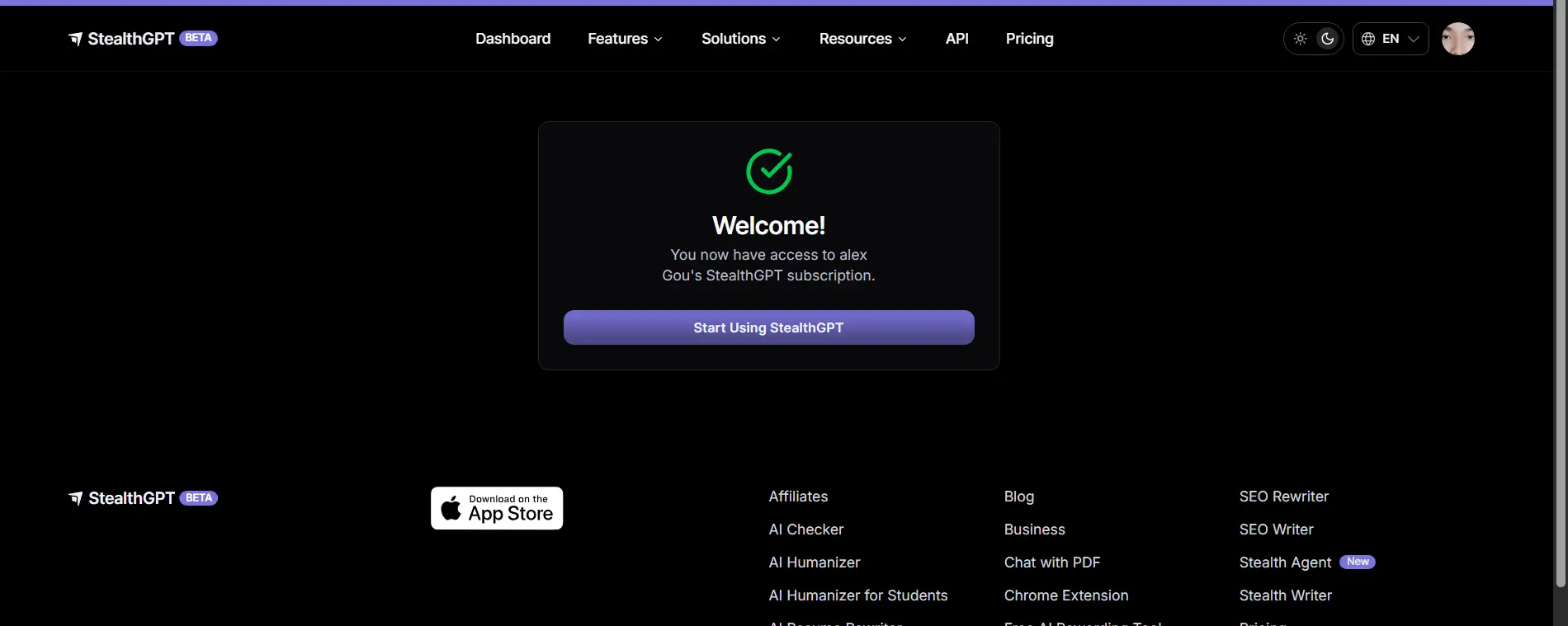Expand the Resources menu
The image size is (1568, 626).
pos(862,39)
